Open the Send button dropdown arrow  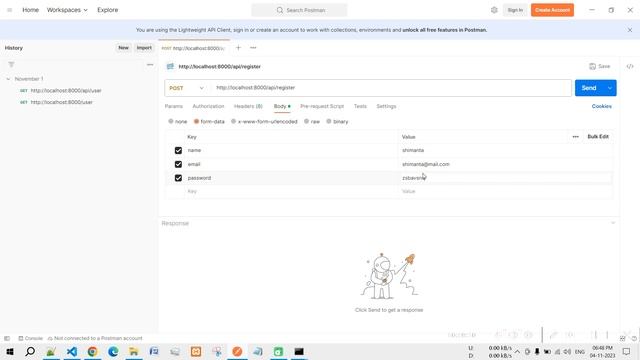click(610, 88)
